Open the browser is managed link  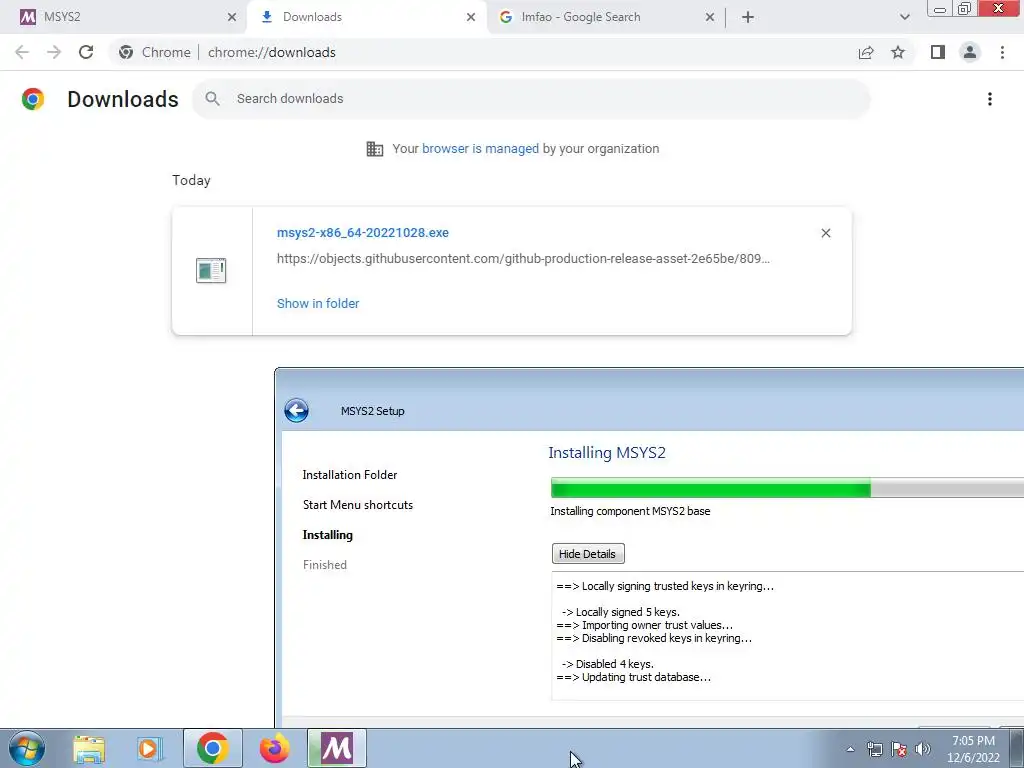[480, 148]
